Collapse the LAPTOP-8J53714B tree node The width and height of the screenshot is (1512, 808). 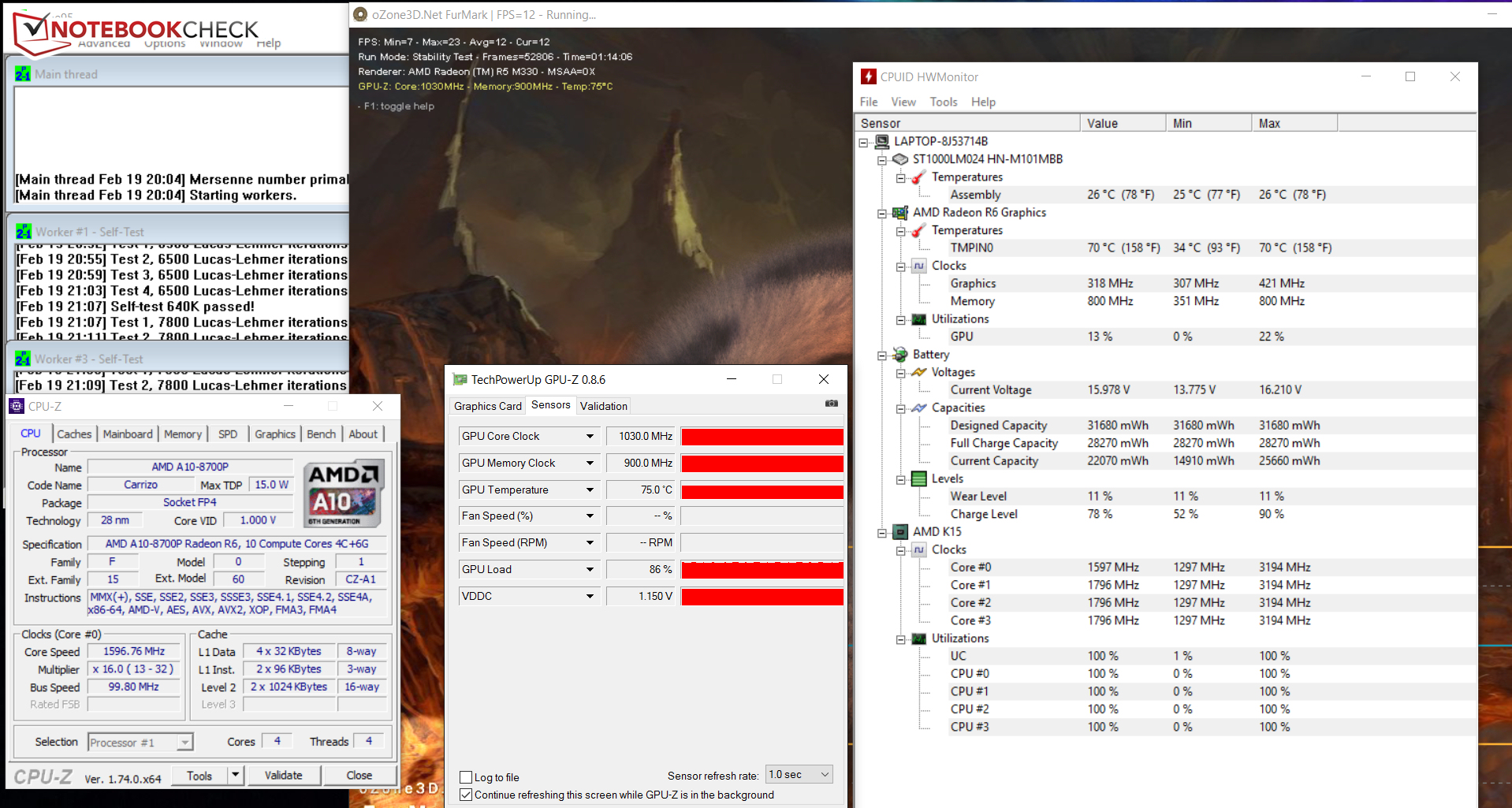pos(863,142)
